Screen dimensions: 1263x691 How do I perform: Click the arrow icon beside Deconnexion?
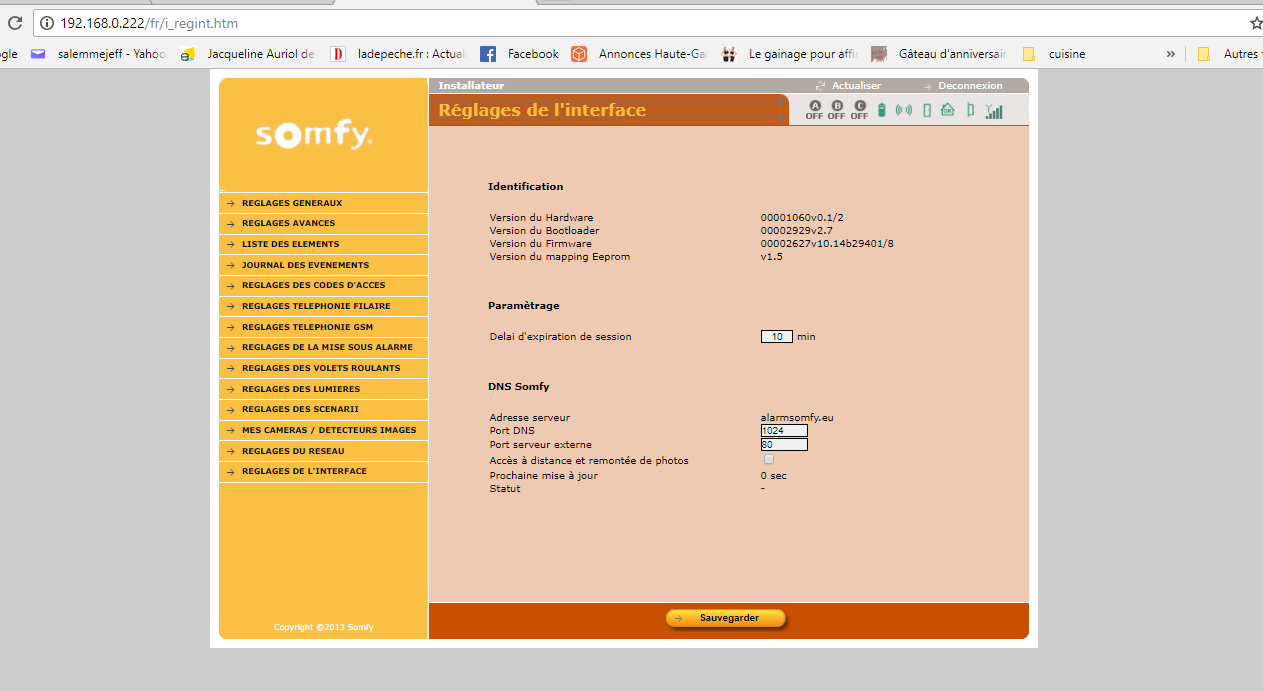click(927, 86)
